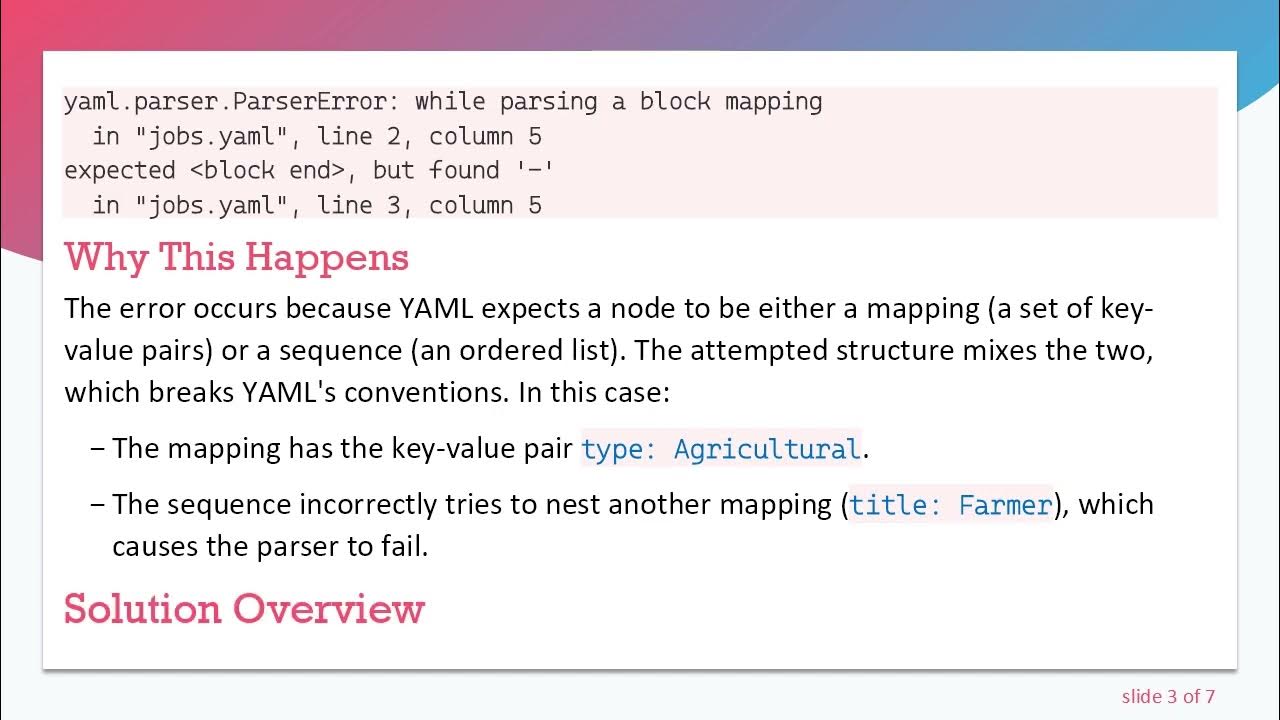Screen dimensions: 1280x720
Task: Click the words "In this case:"
Action: tap(593, 392)
